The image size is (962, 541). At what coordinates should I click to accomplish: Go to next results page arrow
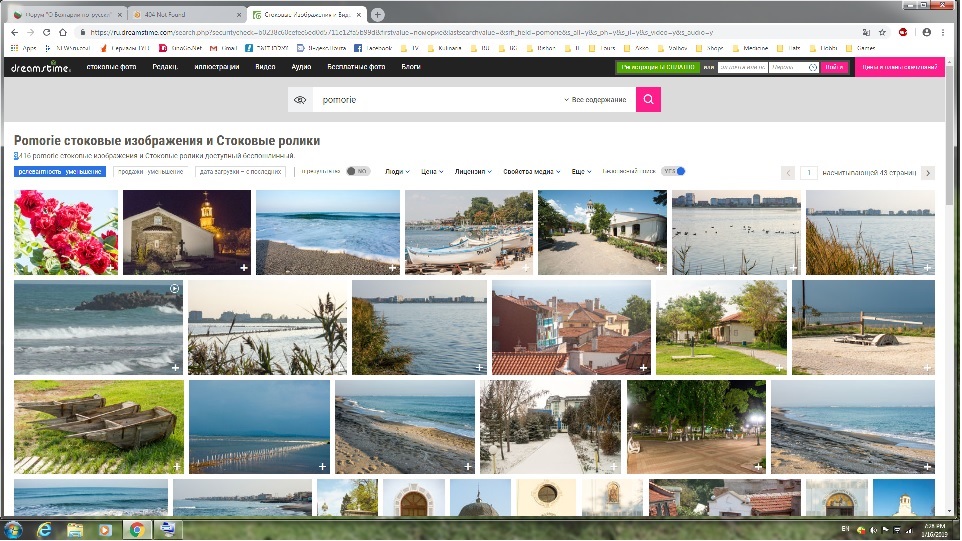coord(928,173)
